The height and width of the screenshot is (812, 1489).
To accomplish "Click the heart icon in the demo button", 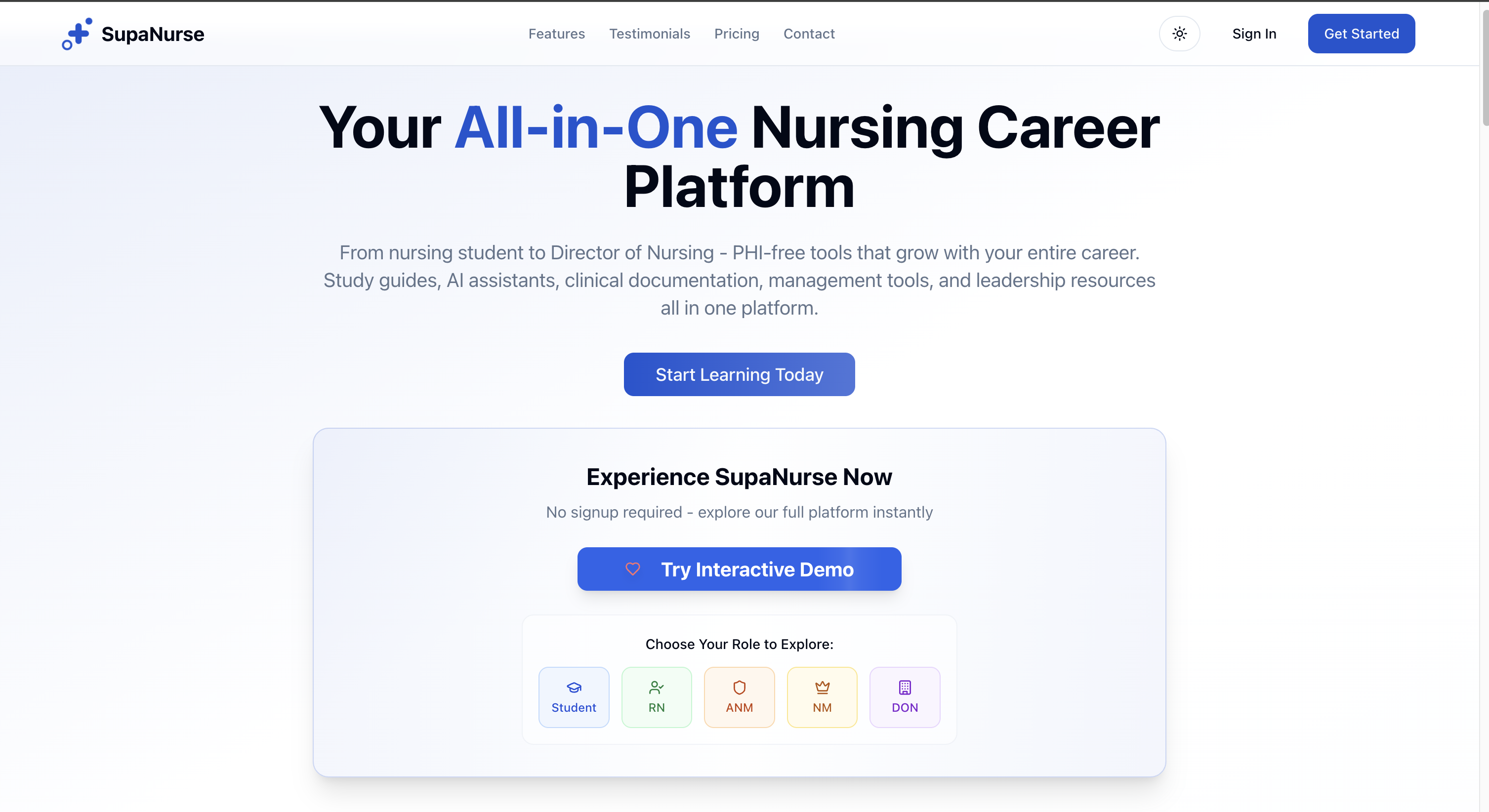I will point(633,569).
